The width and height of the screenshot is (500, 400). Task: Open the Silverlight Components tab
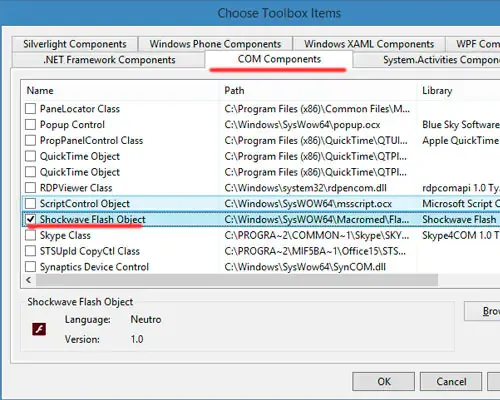point(75,44)
